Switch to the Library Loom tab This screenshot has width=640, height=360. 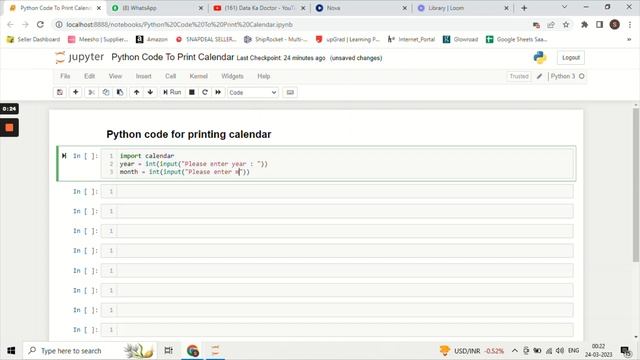coord(463,8)
